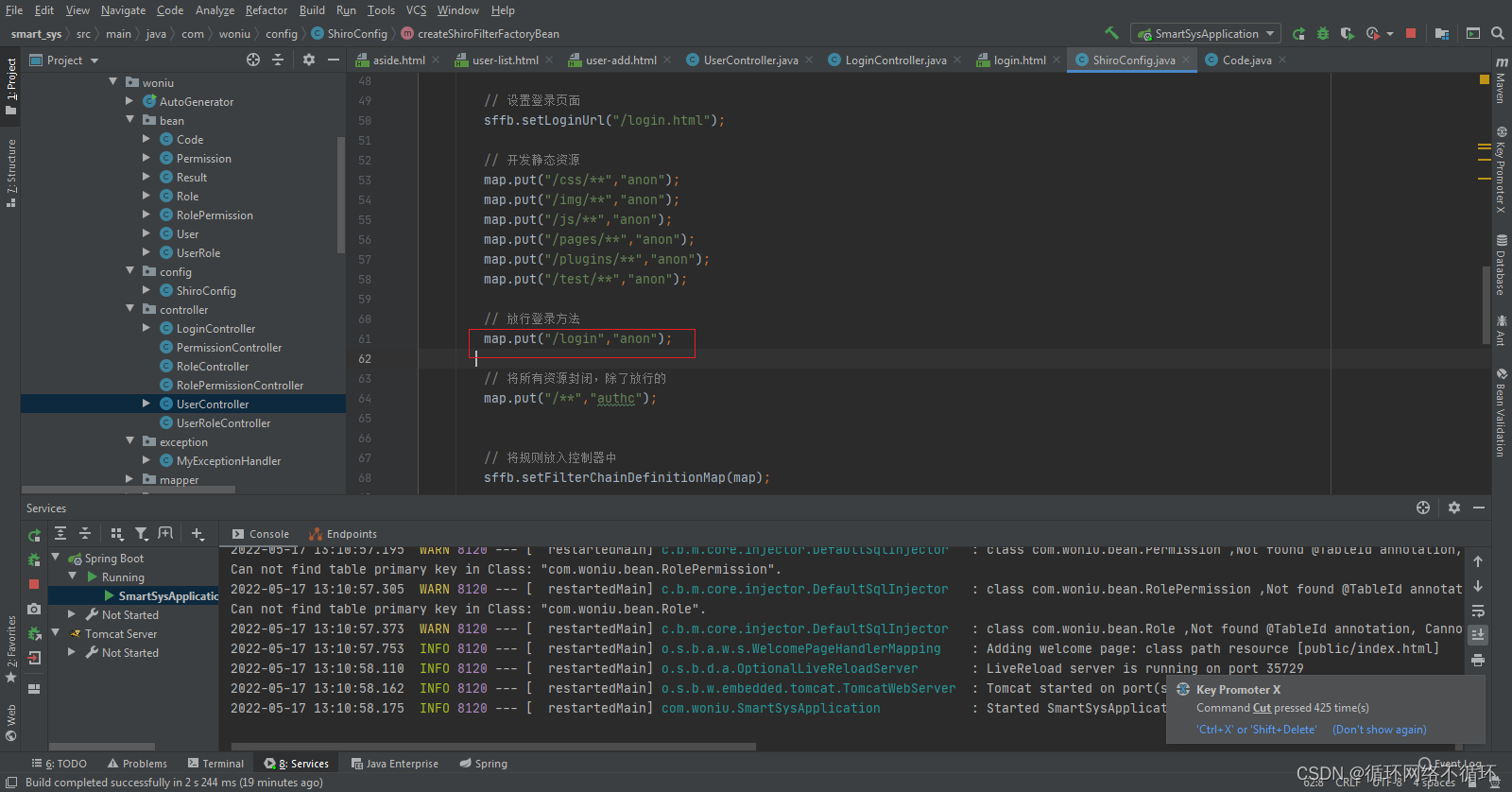Open Key Promoter X side panel
This screenshot has width=1512, height=792.
coord(1501,170)
